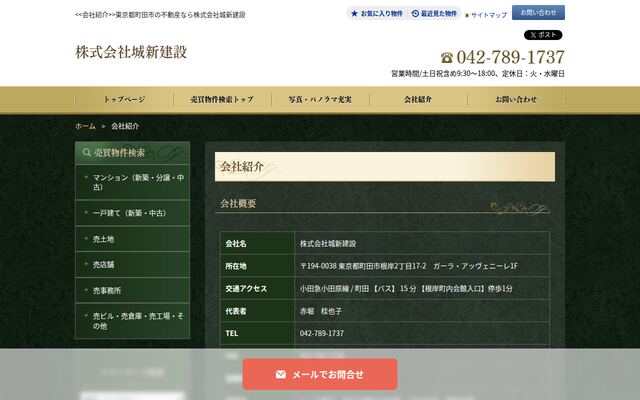This screenshot has height=400, width=640.
Task: Click the 042-789-1737 TEL table cell
Action: 422,333
